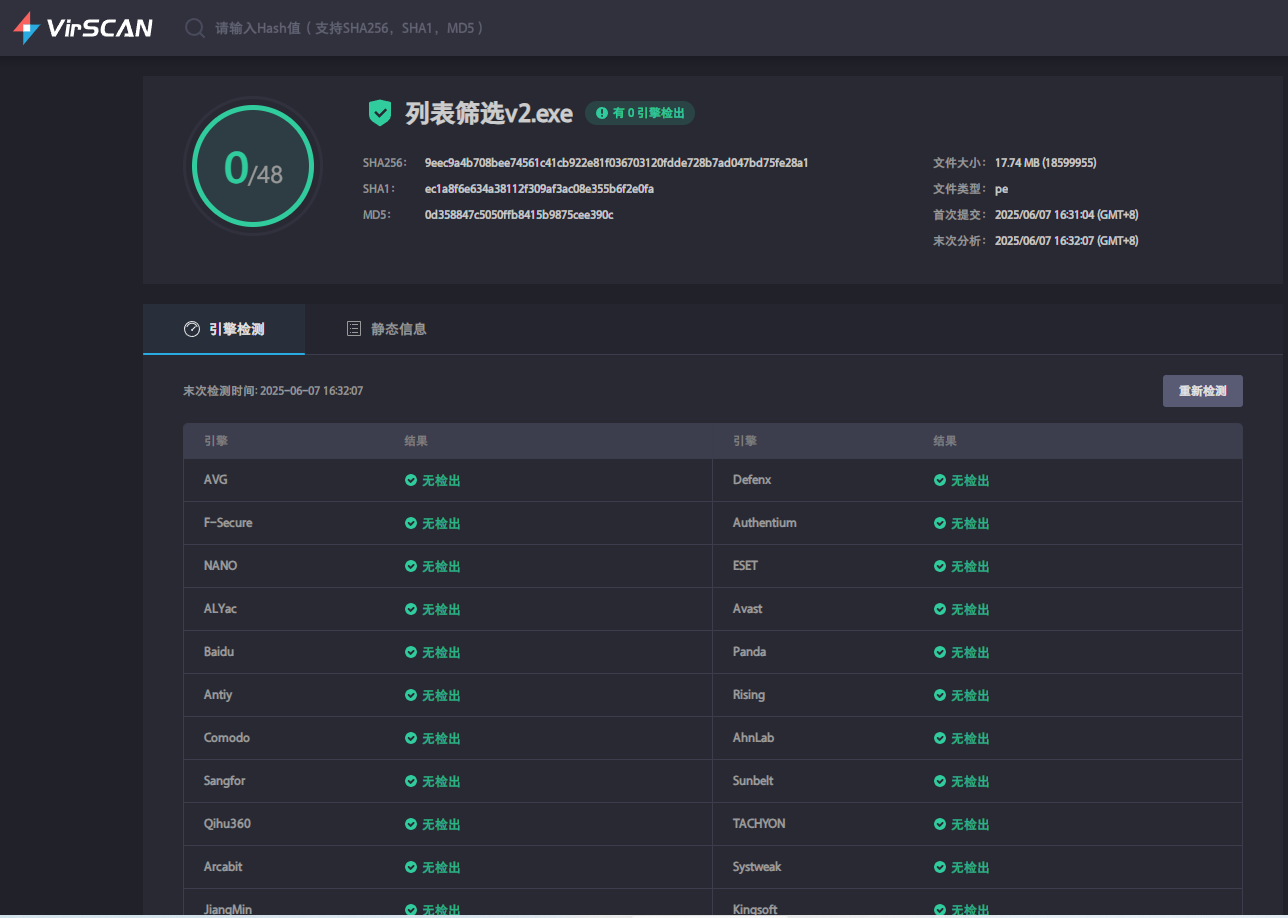This screenshot has height=918, width=1288.
Task: Click the green shield icon beside file name
Action: click(380, 113)
